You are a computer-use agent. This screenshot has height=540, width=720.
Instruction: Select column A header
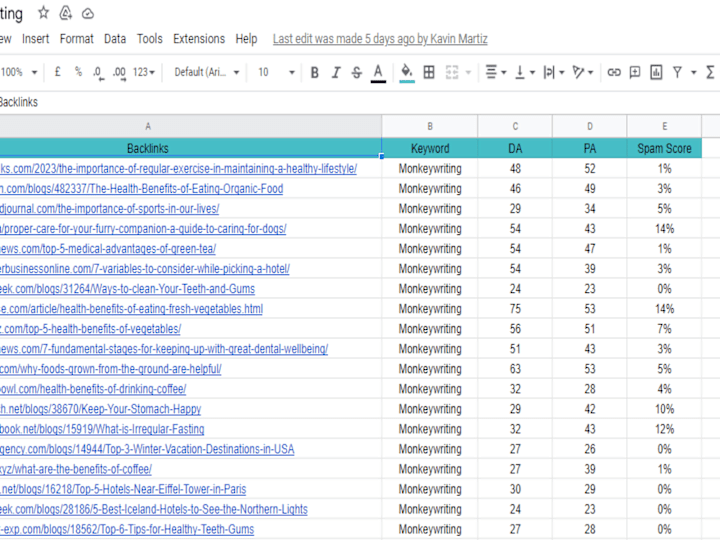tap(191, 126)
